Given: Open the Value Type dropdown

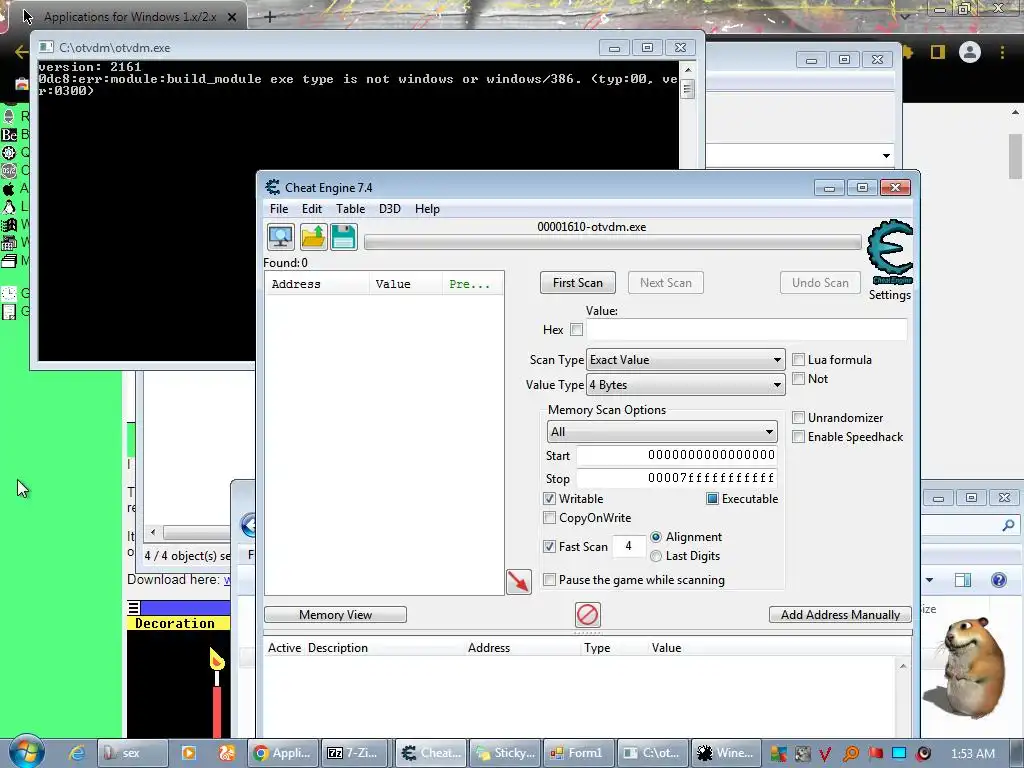Looking at the screenshot, I should click(686, 385).
